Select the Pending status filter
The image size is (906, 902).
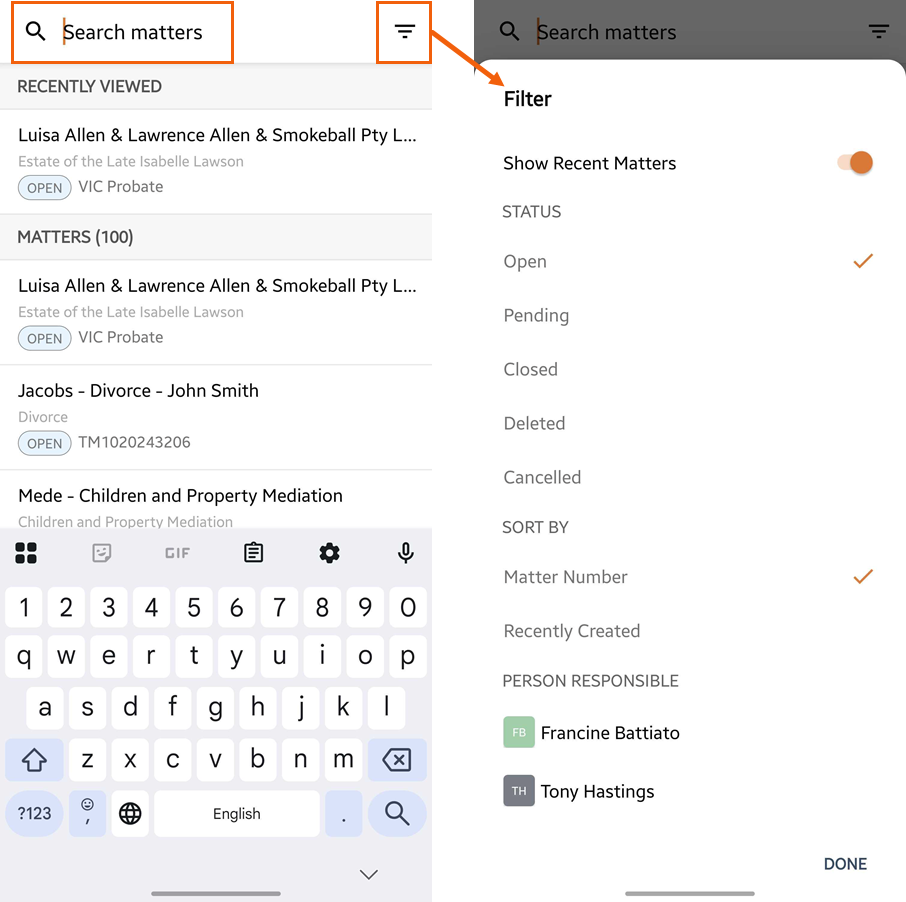pyautogui.click(x=536, y=316)
